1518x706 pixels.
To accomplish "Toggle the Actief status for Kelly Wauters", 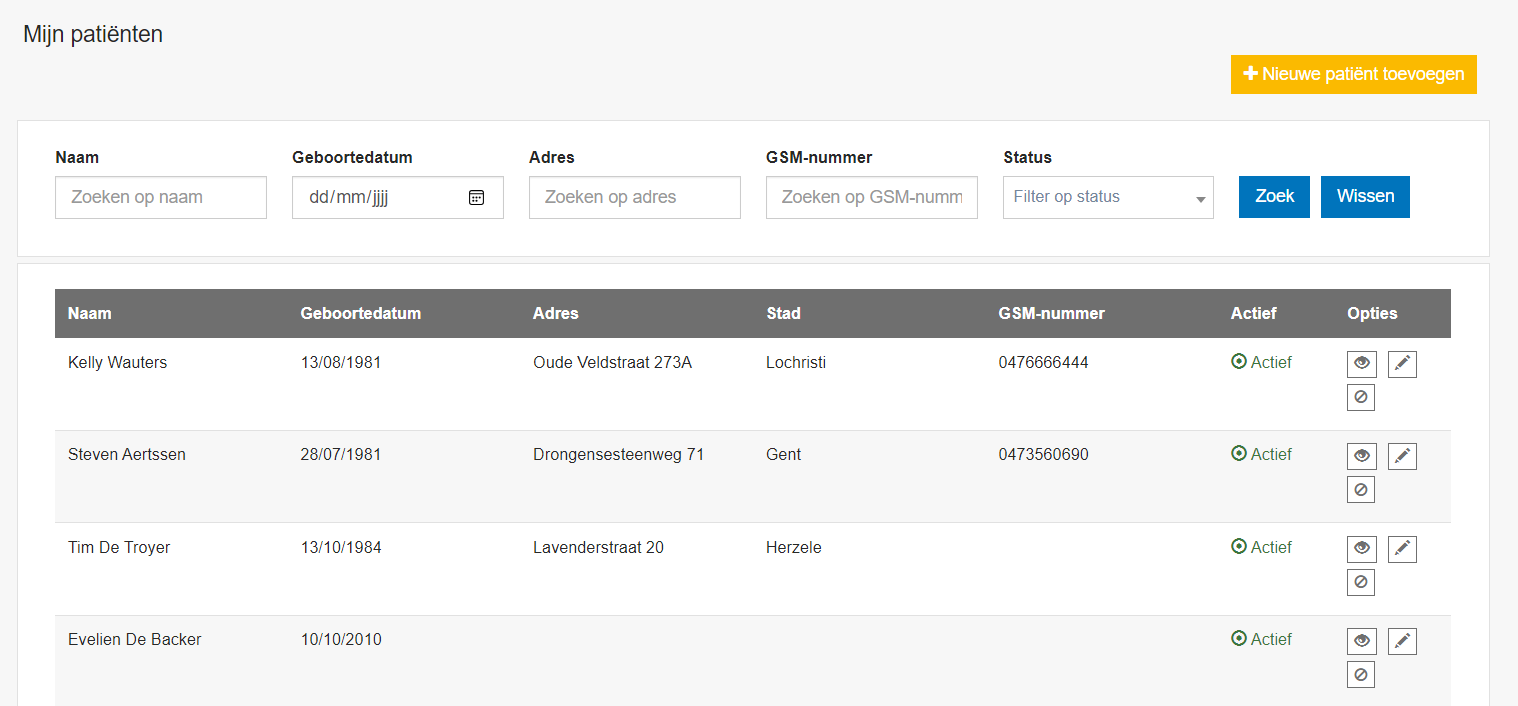I will (x=1261, y=362).
